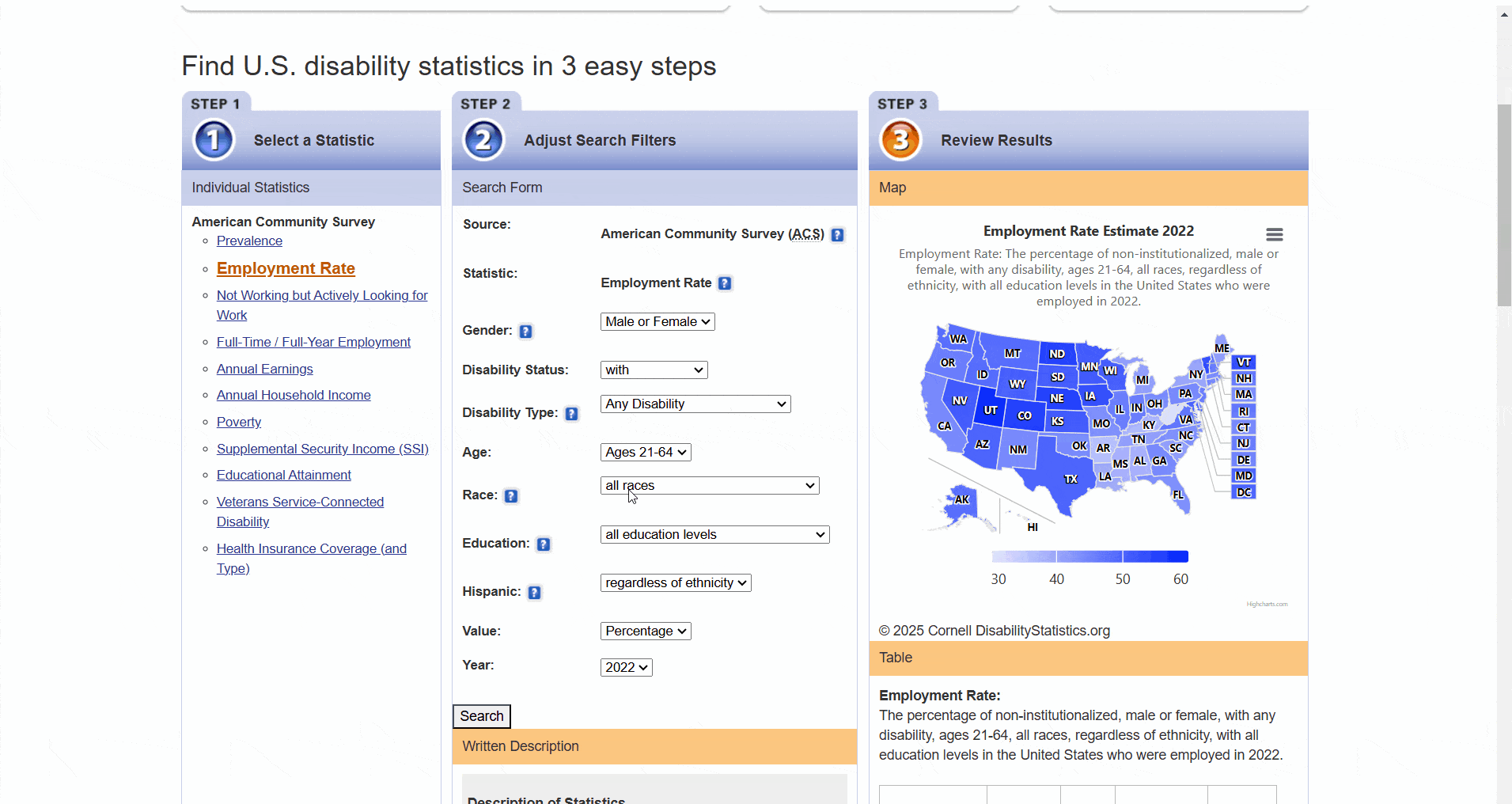Click the Gender help question-mark icon
The image size is (1512, 804).
click(x=525, y=332)
